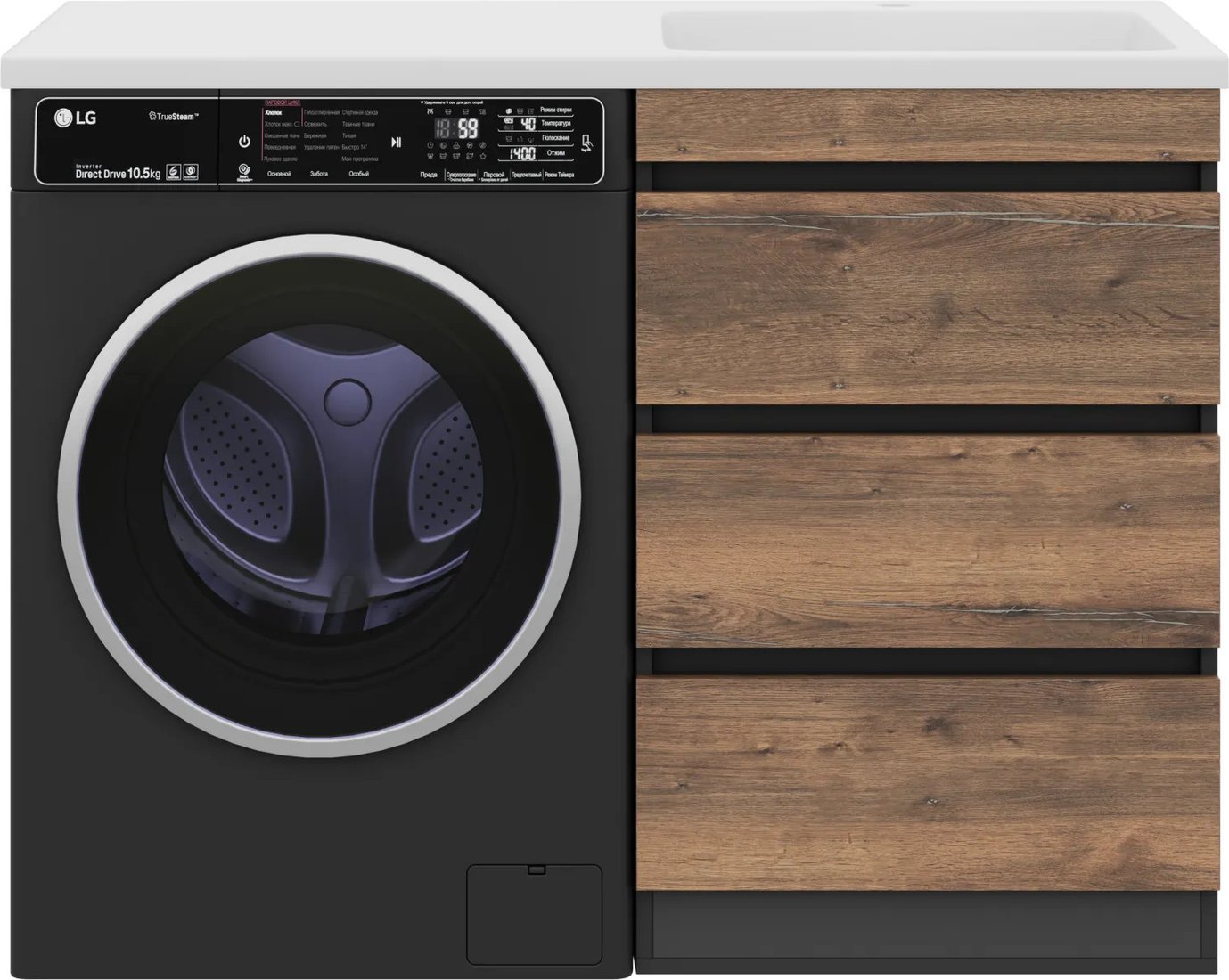The image size is (1229, 980).
Task: Click the Direct Drive 10.5kg label
Action: [117, 173]
